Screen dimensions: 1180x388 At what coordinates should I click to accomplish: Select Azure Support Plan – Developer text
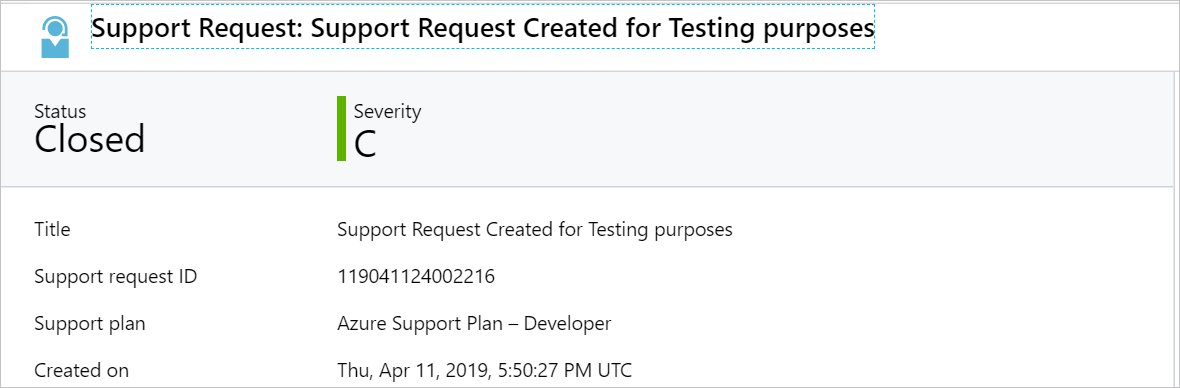[474, 323]
